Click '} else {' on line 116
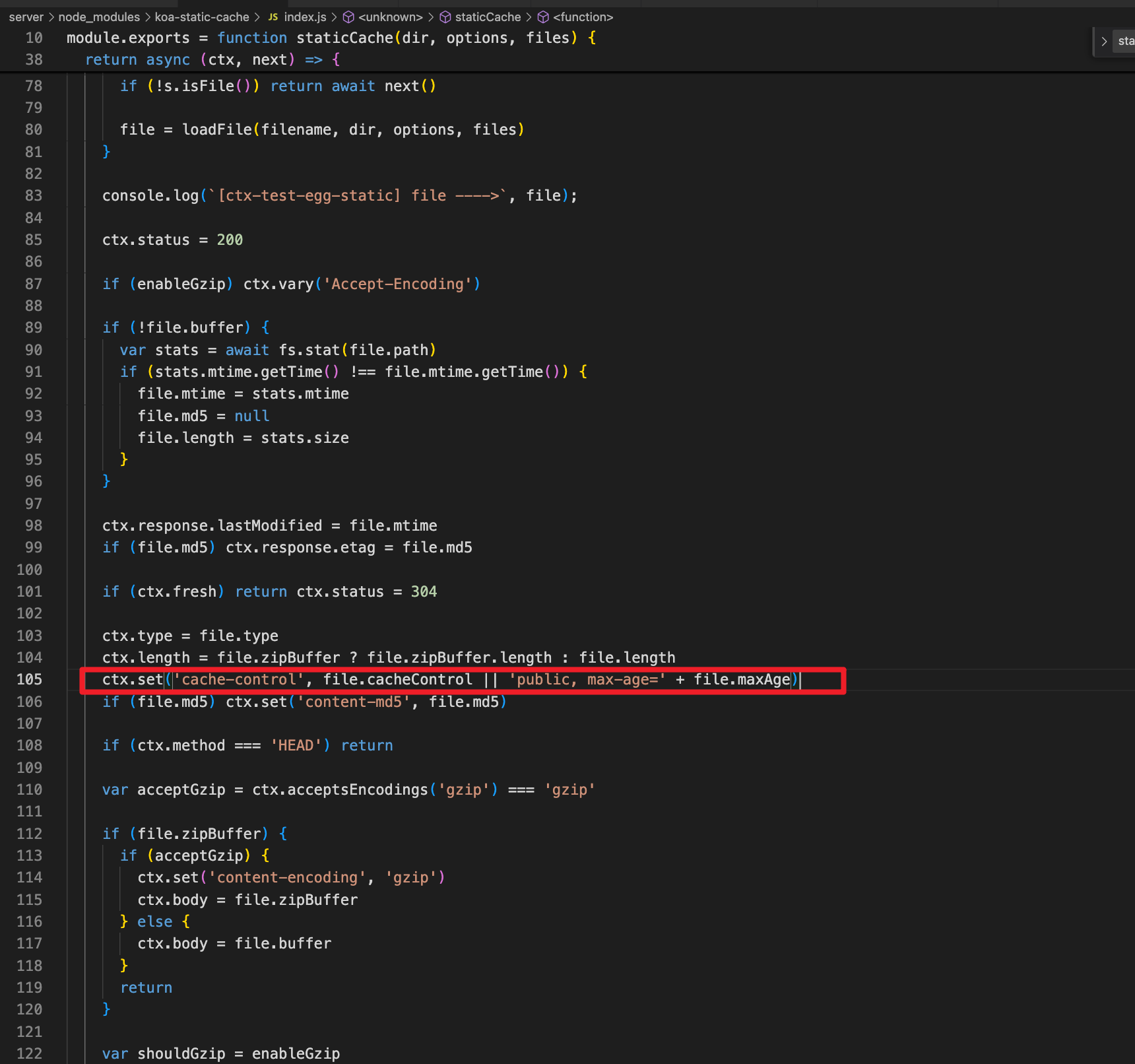The image size is (1135, 1064). 155,922
